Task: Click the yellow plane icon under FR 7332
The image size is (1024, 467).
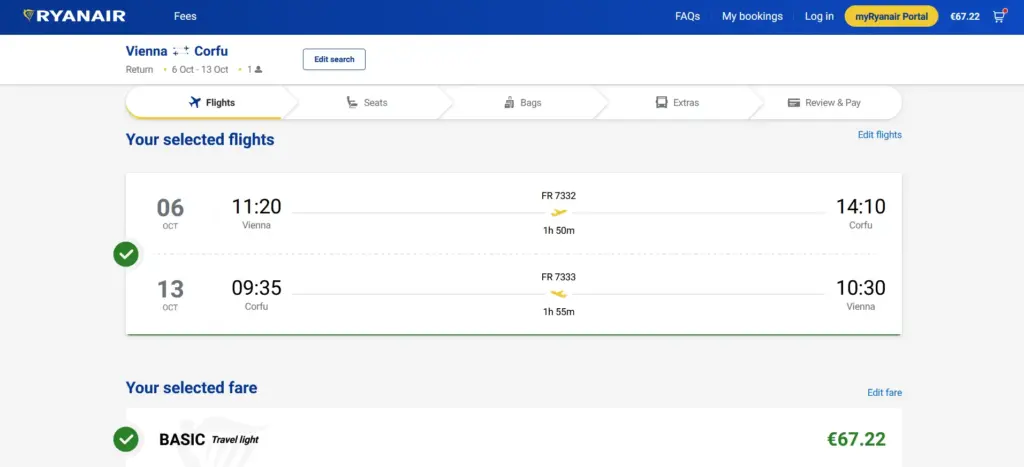Action: [558, 212]
